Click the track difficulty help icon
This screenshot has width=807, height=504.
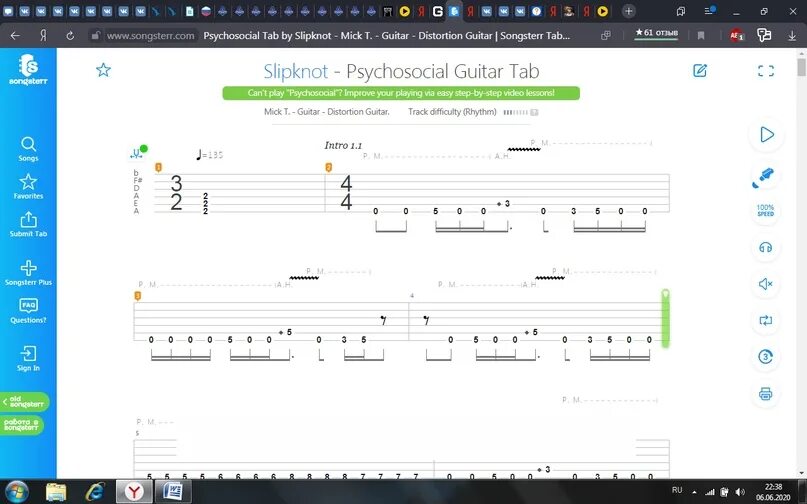click(535, 112)
